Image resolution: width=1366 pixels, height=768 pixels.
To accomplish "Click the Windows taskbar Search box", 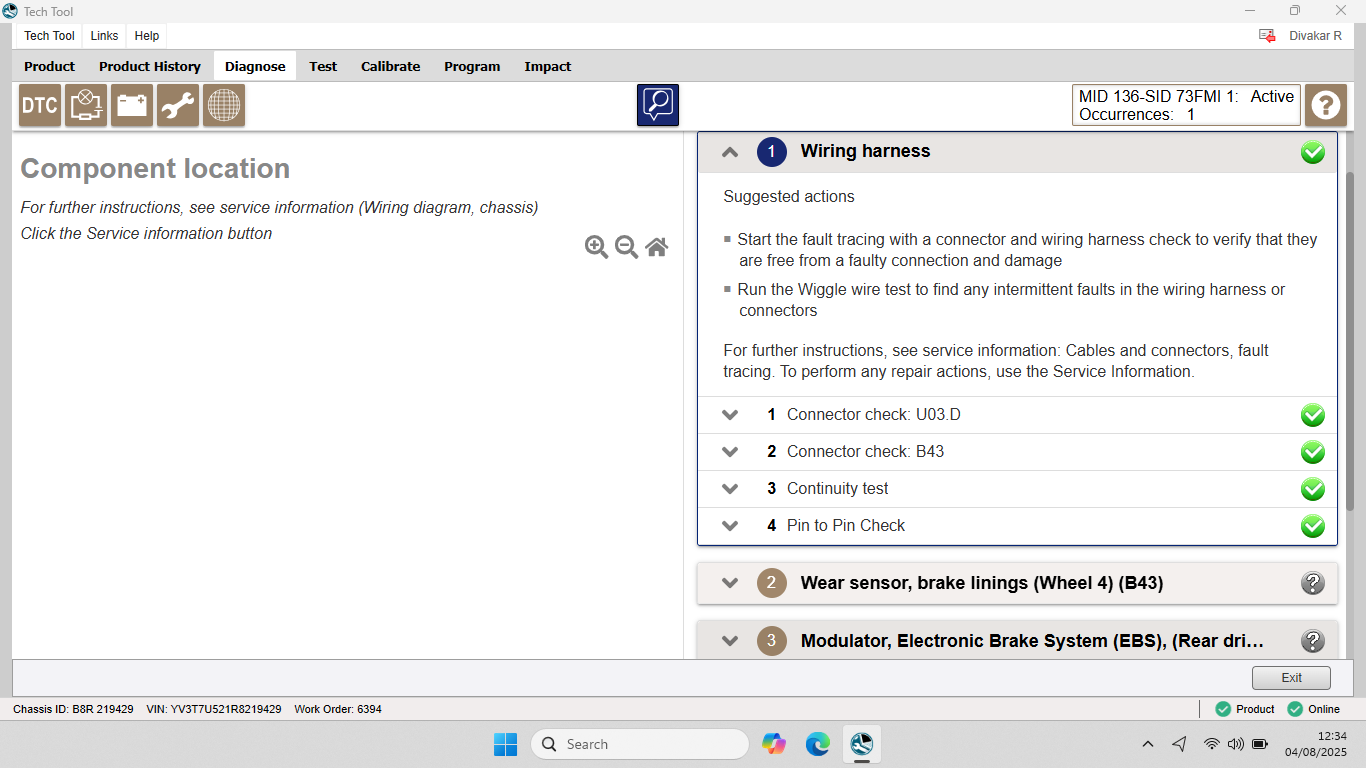I will coord(640,744).
